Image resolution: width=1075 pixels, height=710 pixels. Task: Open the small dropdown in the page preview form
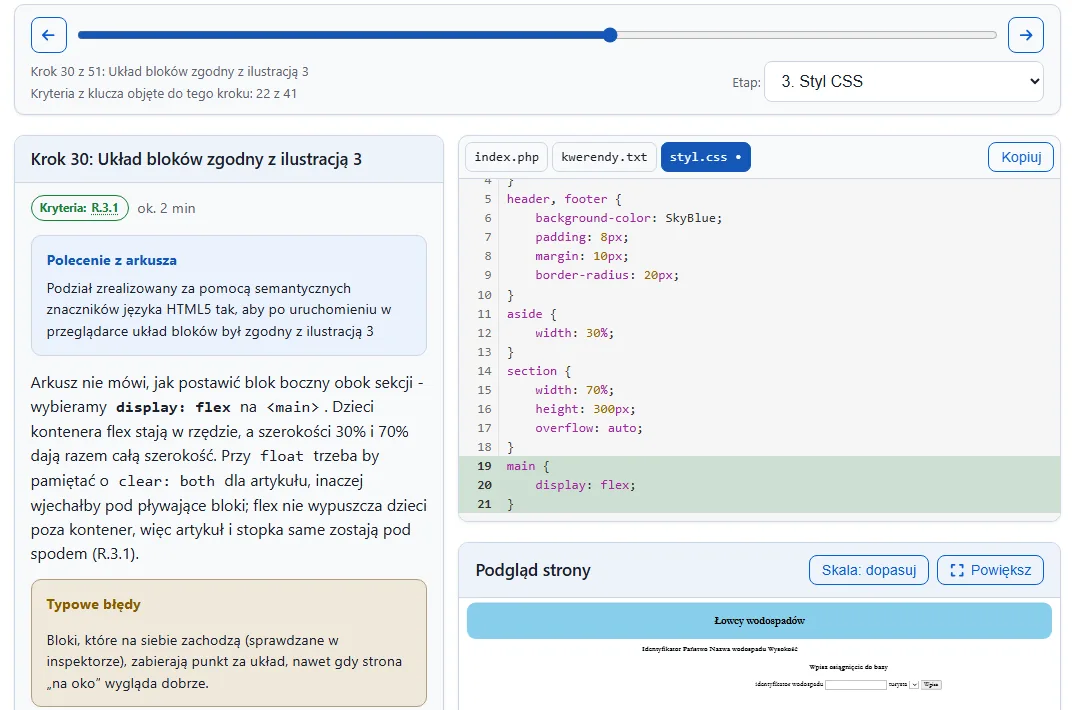pos(914,685)
